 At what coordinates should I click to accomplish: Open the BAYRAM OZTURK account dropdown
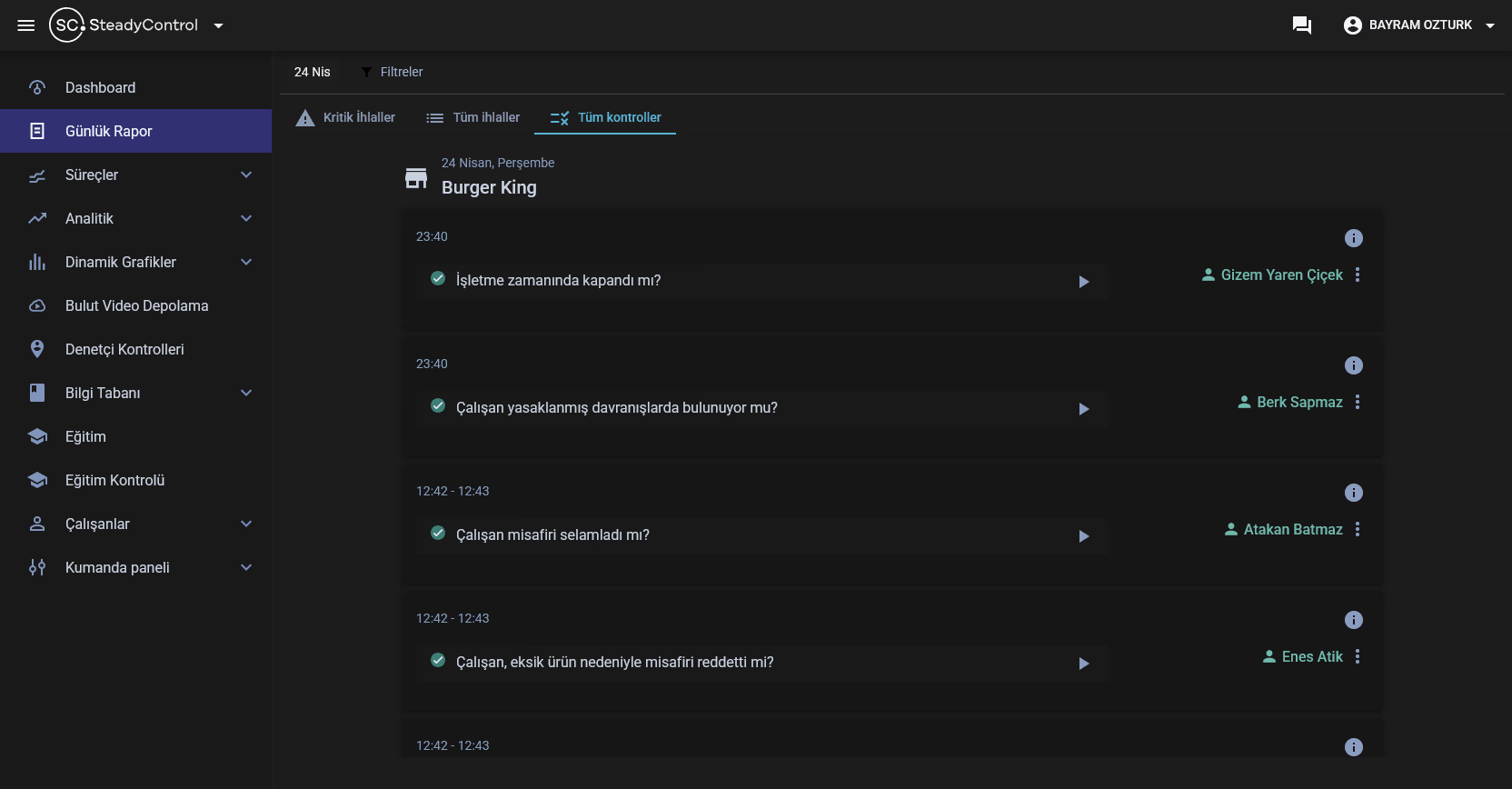pyautogui.click(x=1418, y=25)
